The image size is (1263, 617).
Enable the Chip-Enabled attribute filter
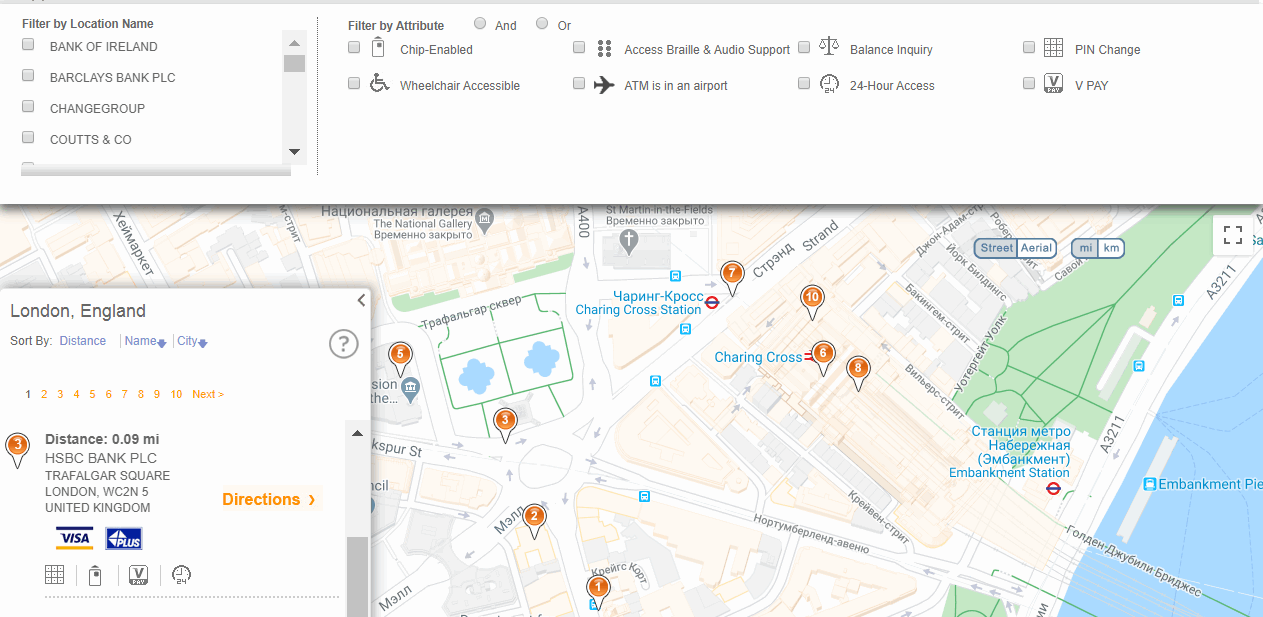(354, 48)
